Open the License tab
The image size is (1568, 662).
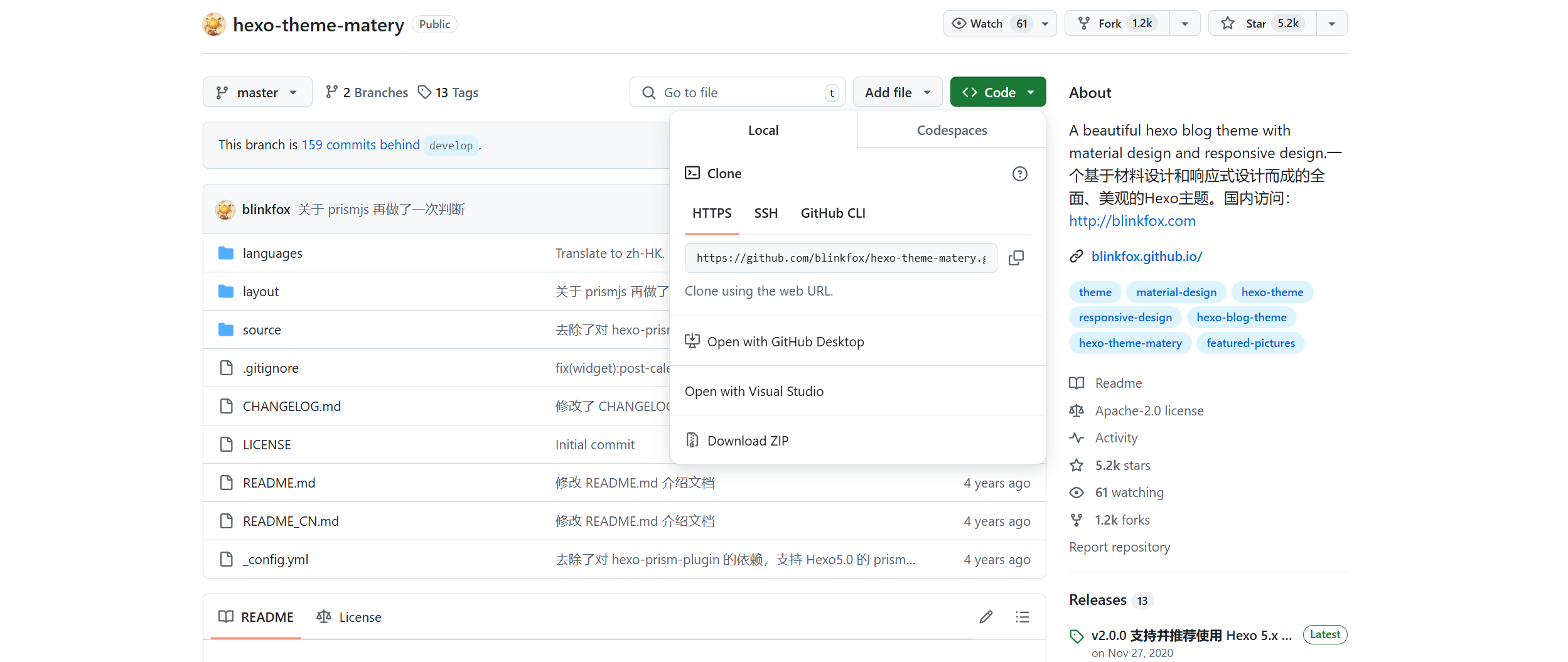pyautogui.click(x=349, y=617)
